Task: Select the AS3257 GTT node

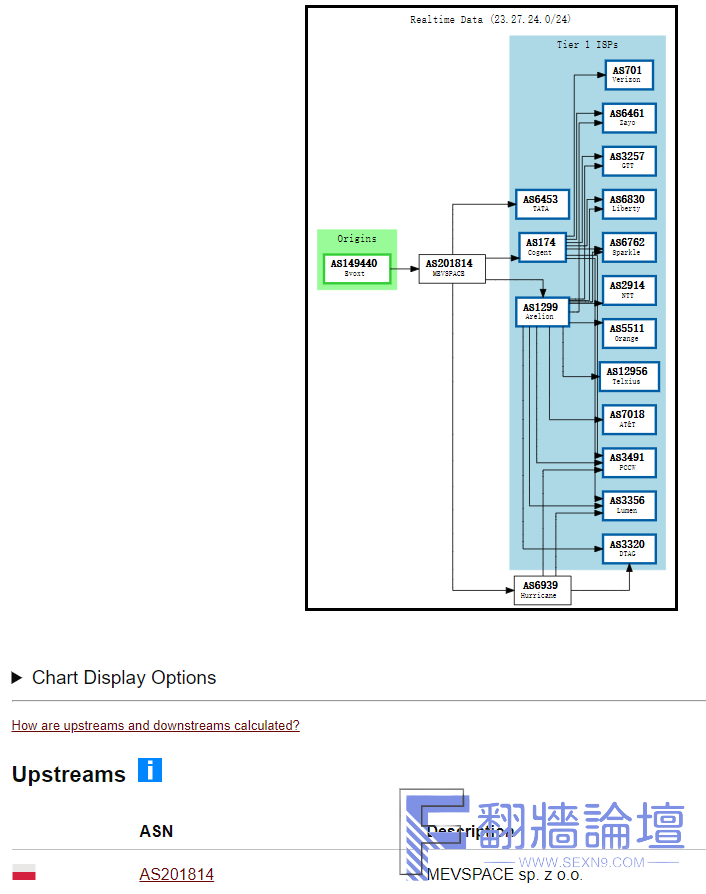Action: [629, 161]
